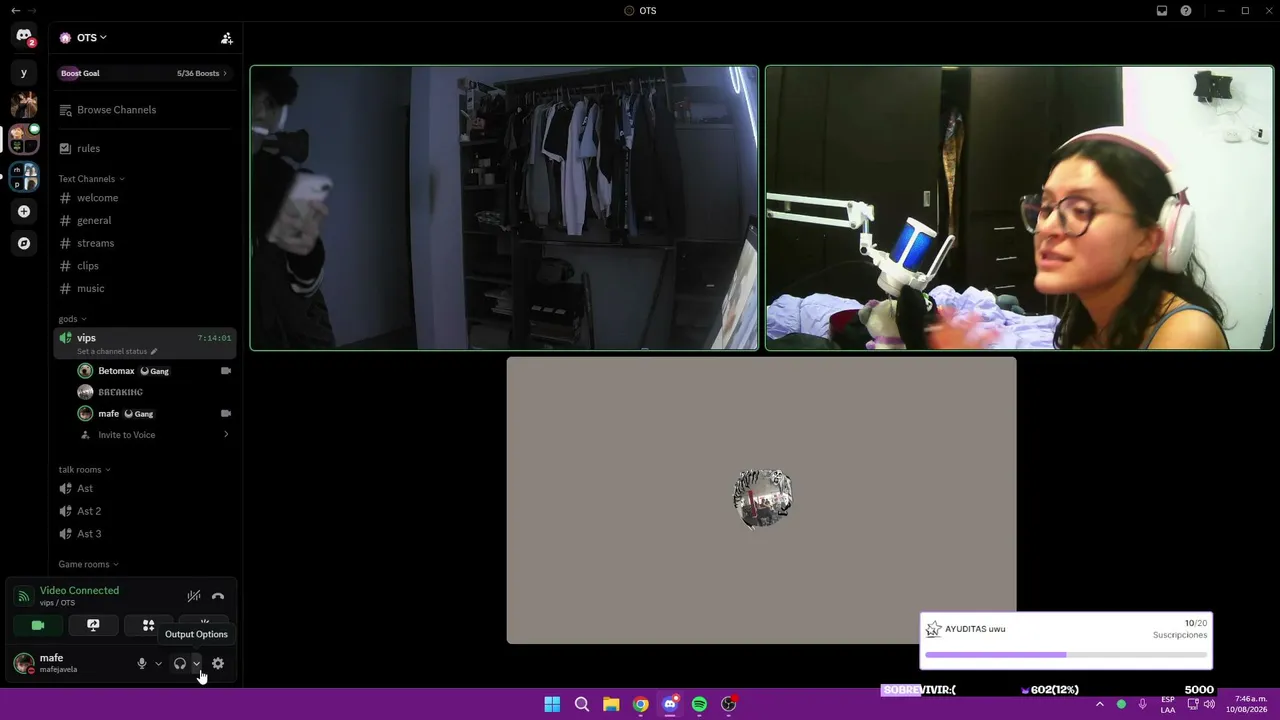Viewport: 1280px width, 720px height.
Task: Open the clips text channel
Action: coord(144,266)
